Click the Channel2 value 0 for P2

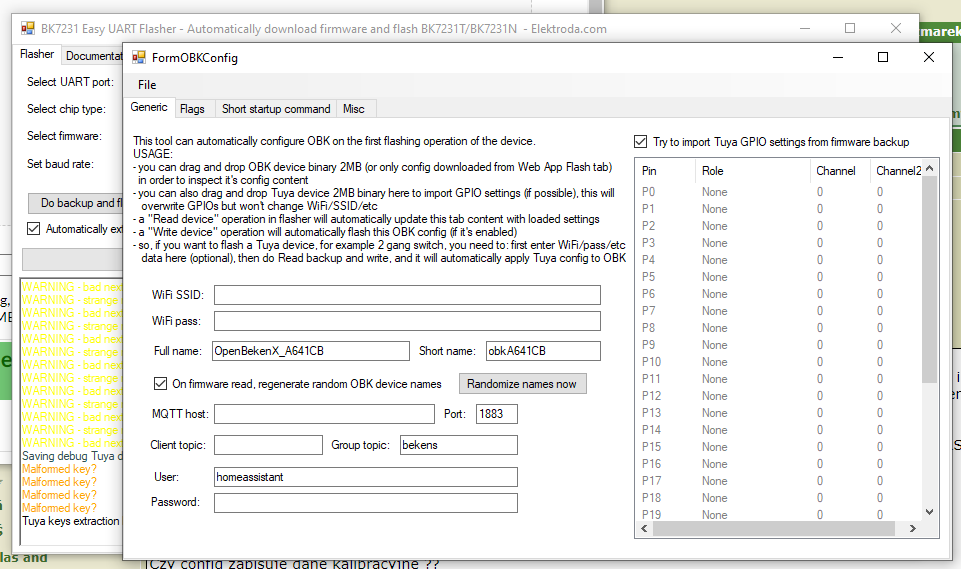coord(880,226)
